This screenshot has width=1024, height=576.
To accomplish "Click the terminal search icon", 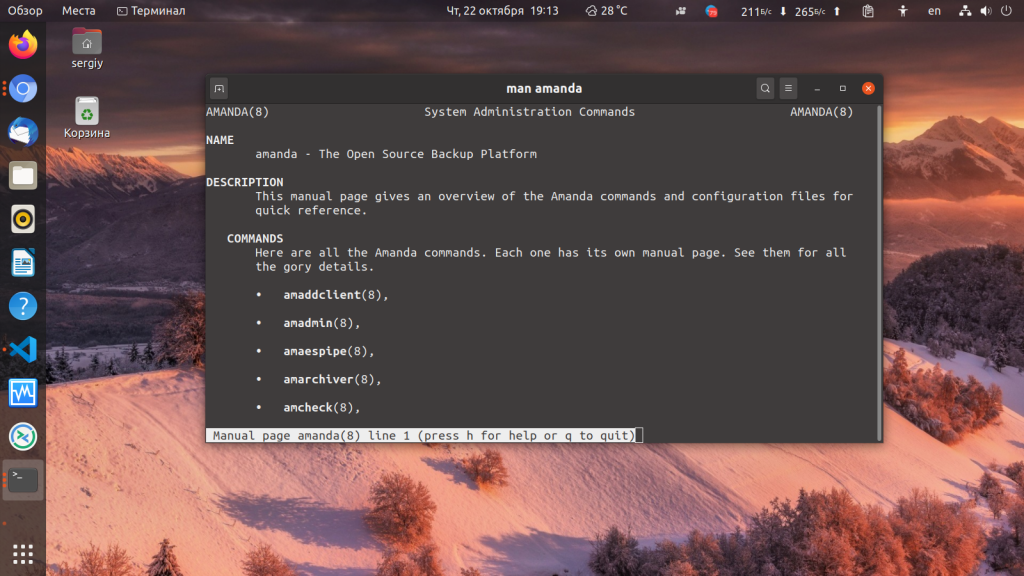I will click(x=765, y=88).
